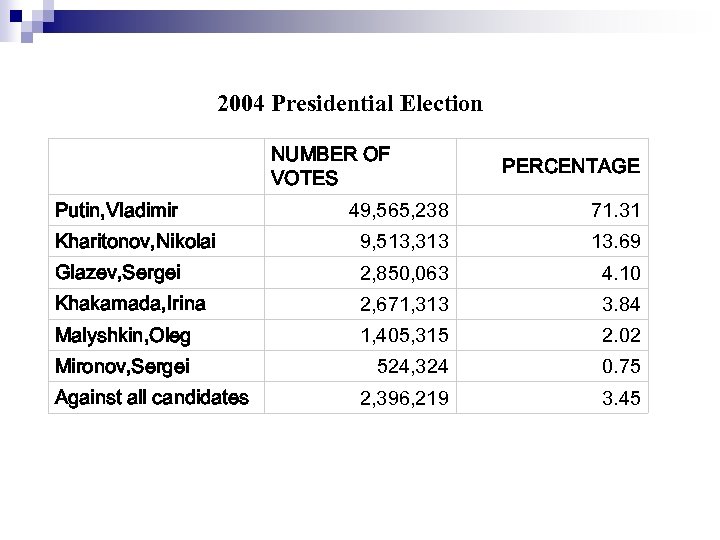
Task: Click the vote count 49,565,238
Action: 398,211
